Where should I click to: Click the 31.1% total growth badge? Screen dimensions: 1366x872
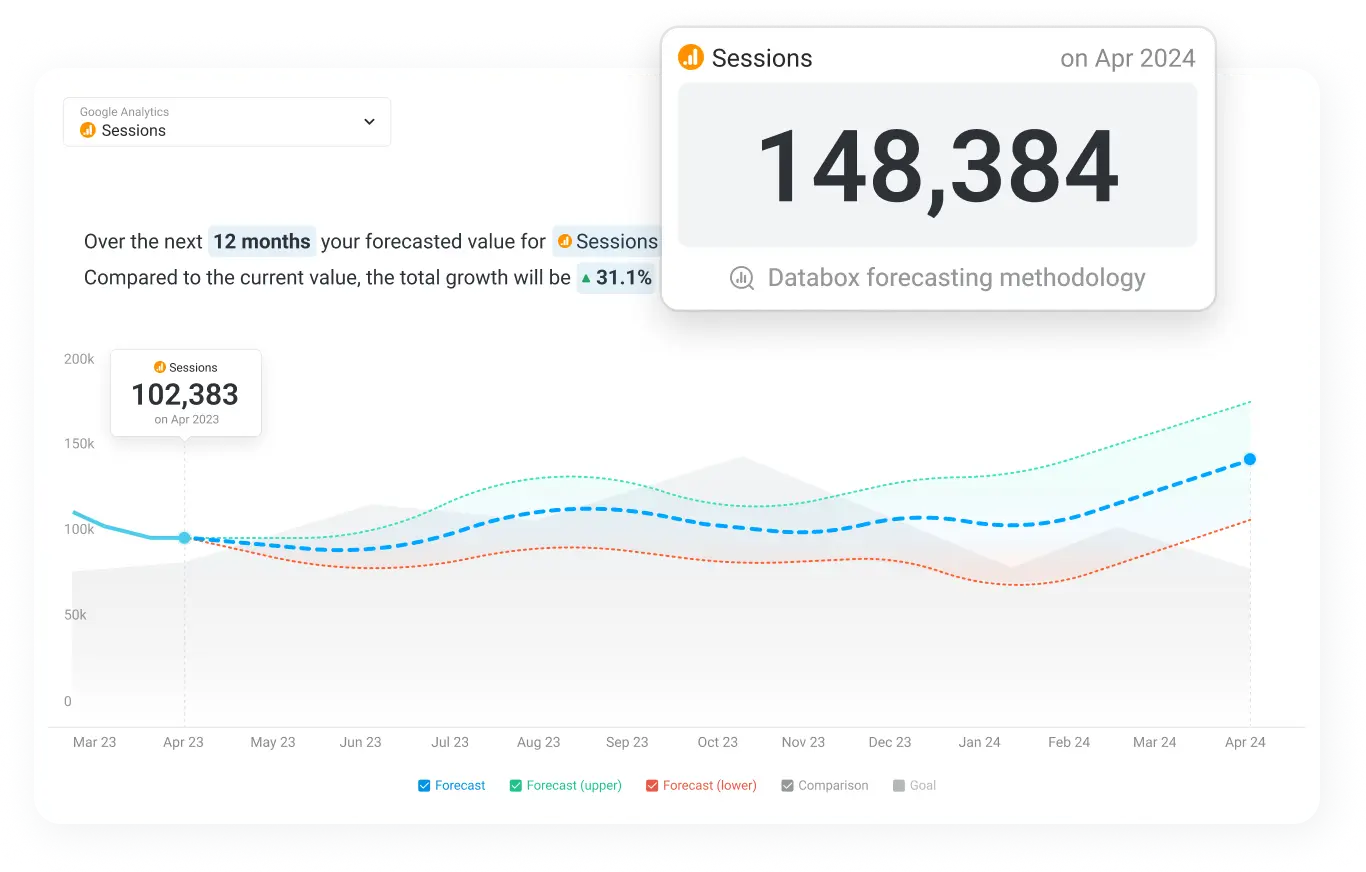pos(616,277)
